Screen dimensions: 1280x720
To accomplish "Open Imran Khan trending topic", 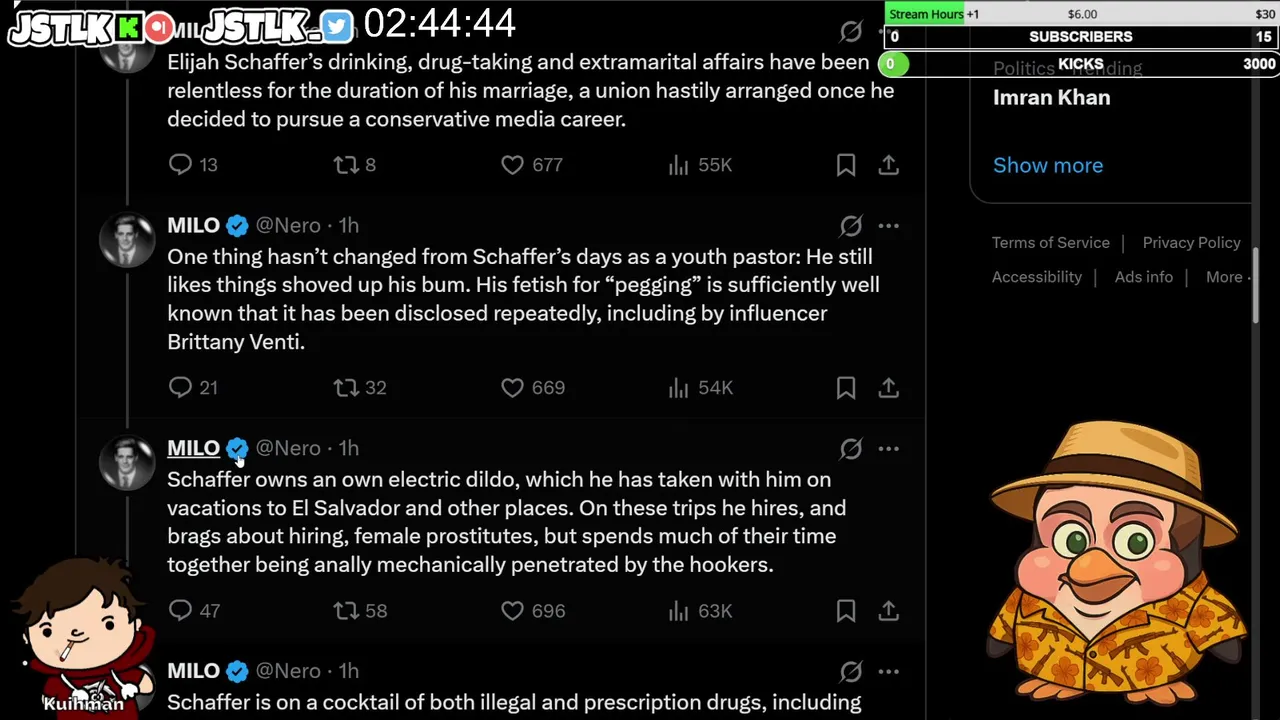I will [x=1051, y=98].
